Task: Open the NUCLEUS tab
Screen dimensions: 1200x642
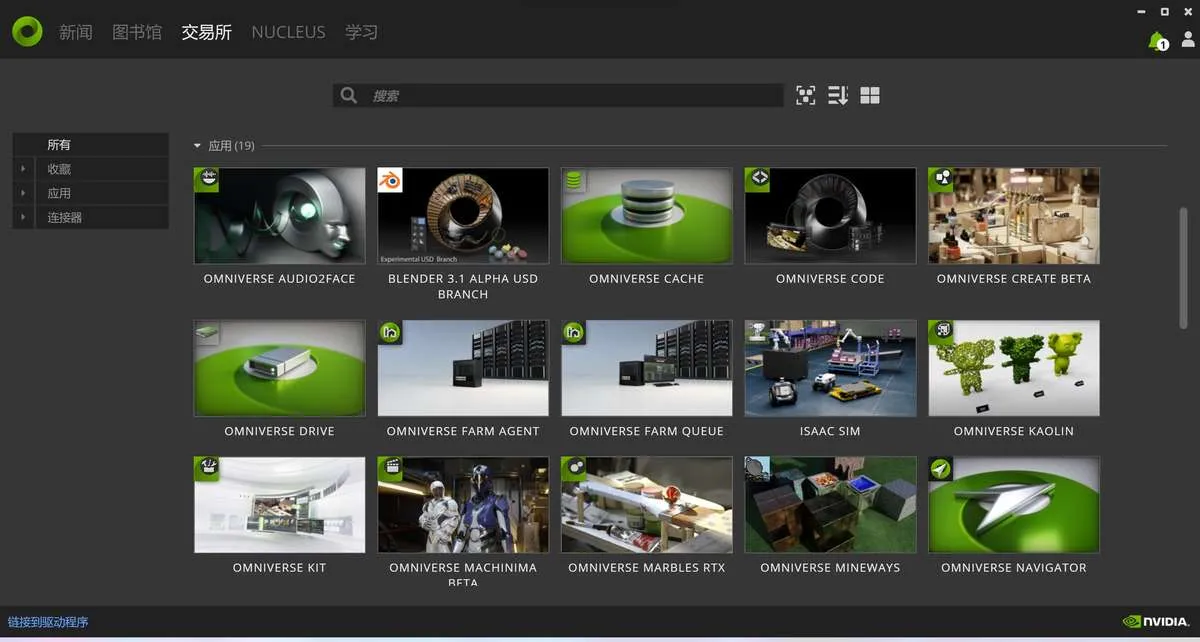Action: pos(288,32)
